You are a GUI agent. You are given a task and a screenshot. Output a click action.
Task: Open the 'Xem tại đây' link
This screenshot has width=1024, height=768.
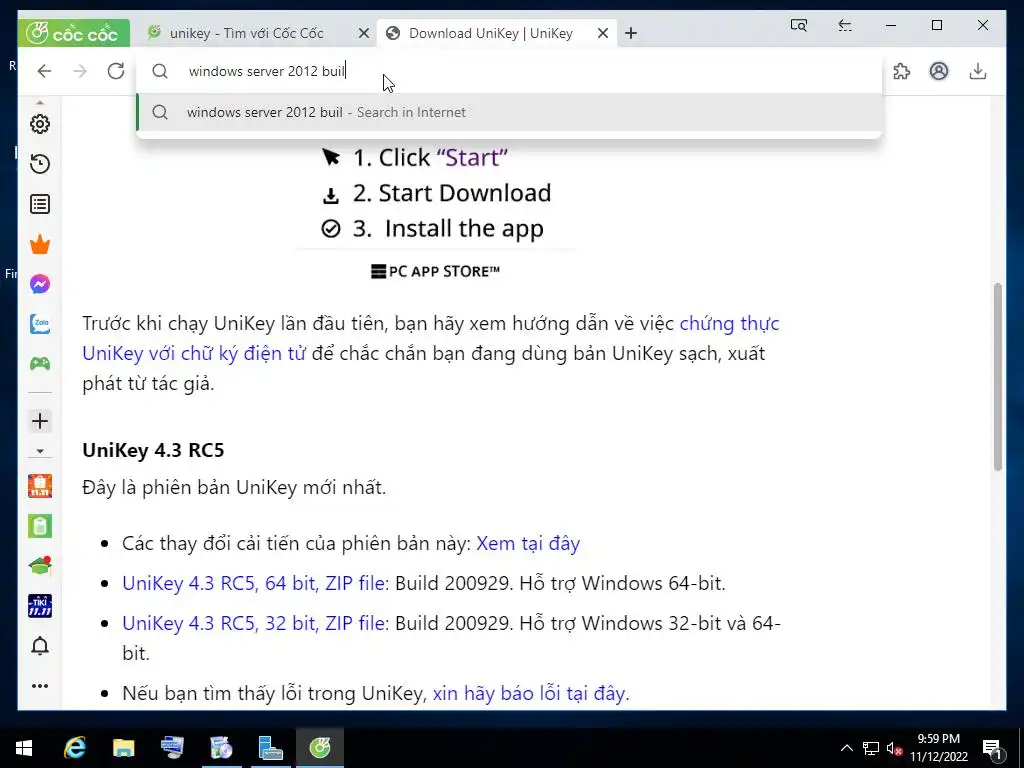coord(528,543)
